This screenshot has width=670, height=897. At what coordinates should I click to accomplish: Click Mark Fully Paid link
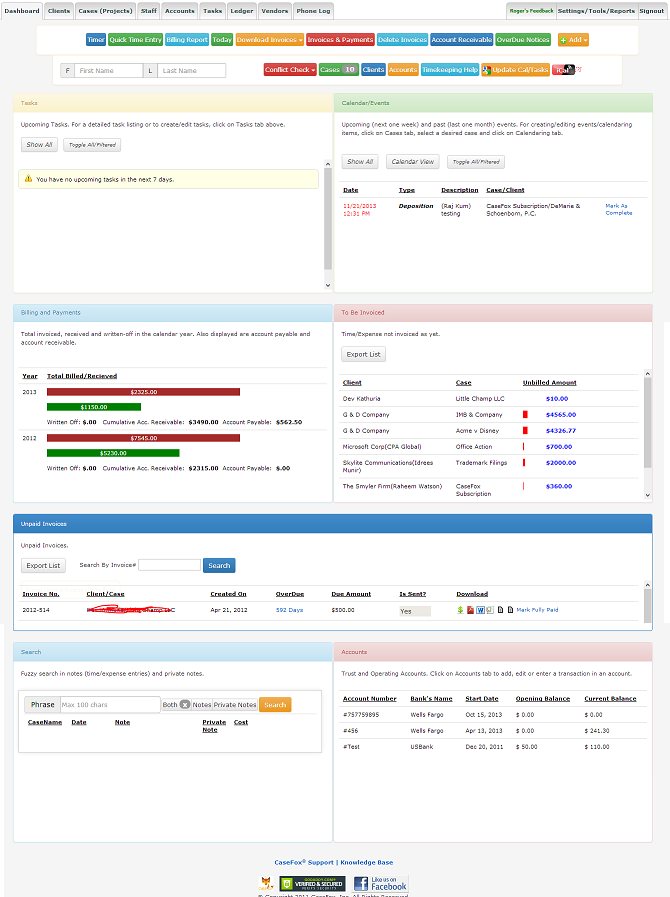click(x=537, y=609)
